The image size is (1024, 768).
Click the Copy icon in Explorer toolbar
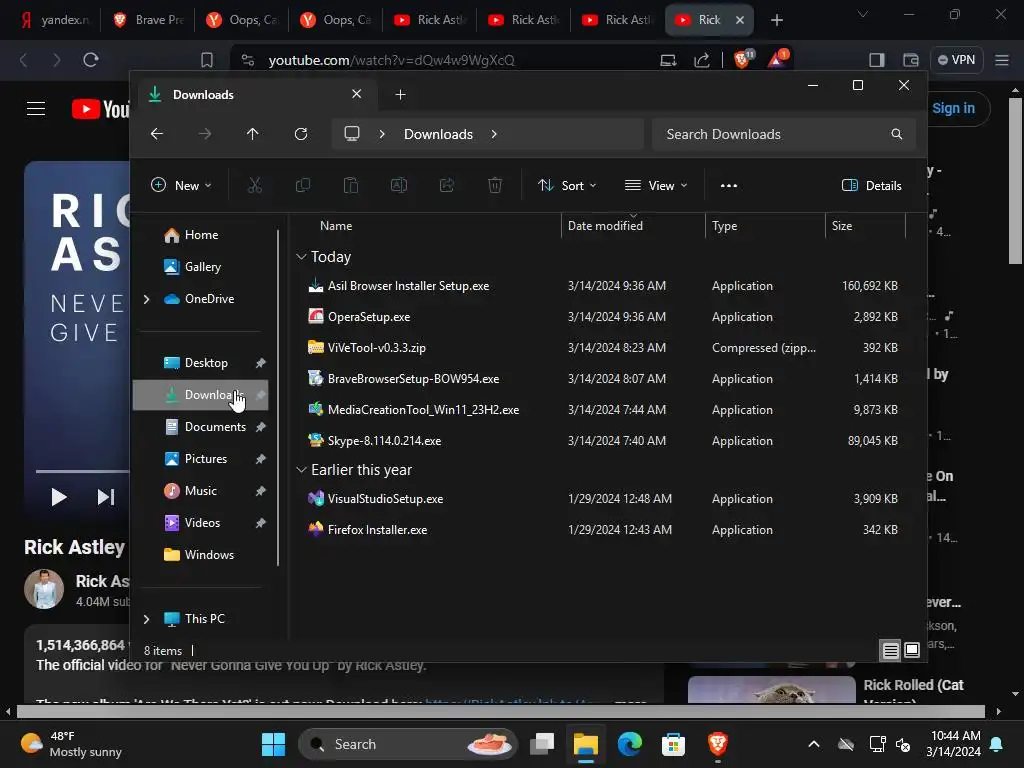tap(302, 185)
